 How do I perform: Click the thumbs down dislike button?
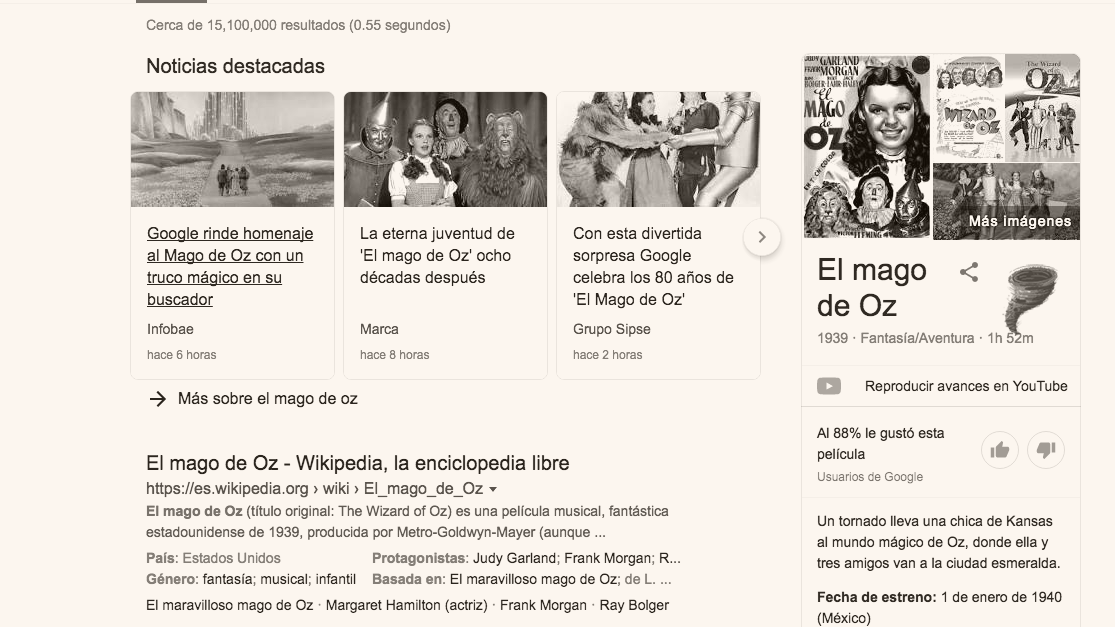click(x=1046, y=450)
